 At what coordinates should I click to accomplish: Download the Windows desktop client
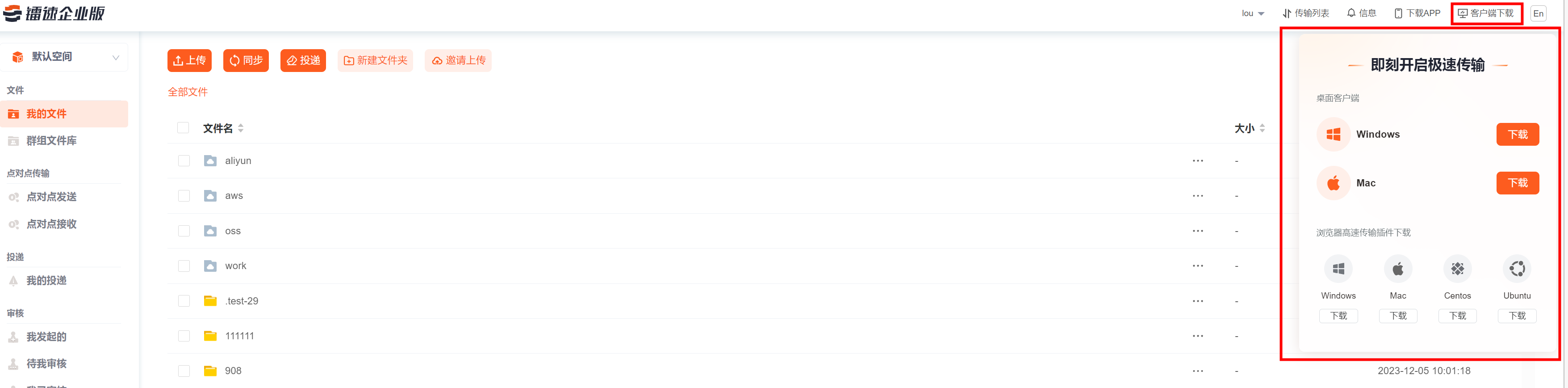point(1517,135)
